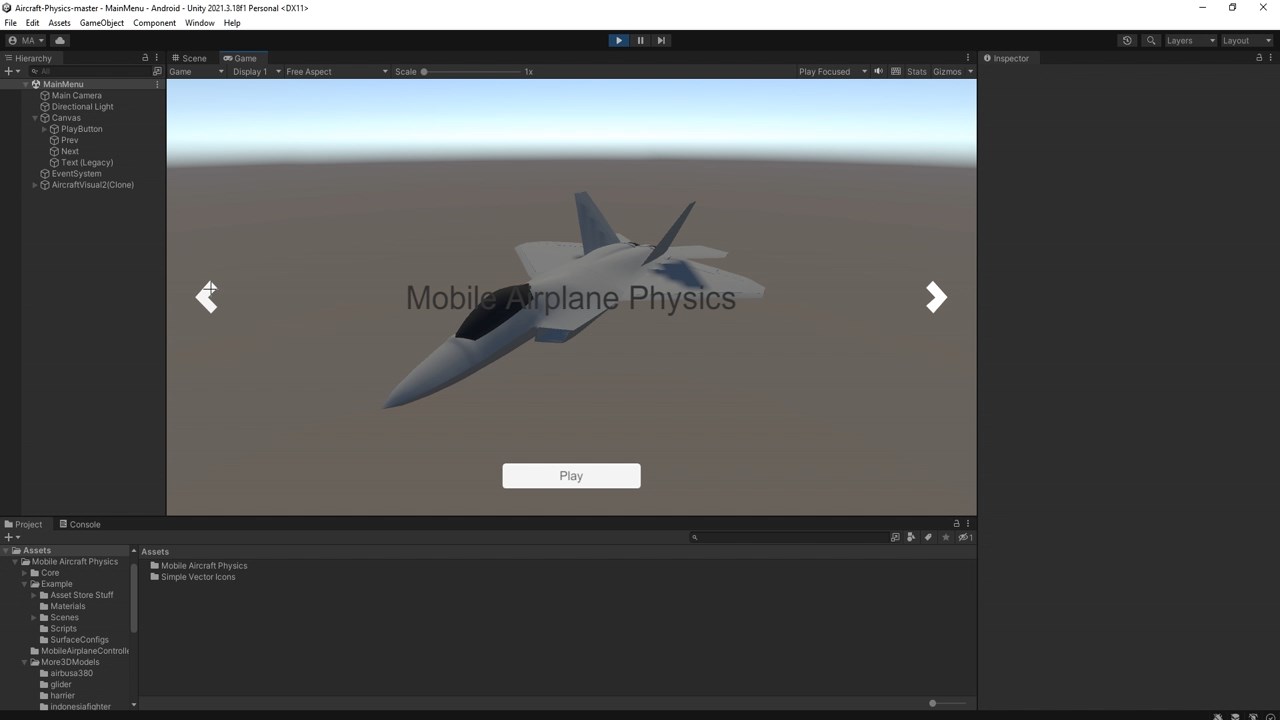Toggle the Hierarchy panel lock

coord(145,58)
